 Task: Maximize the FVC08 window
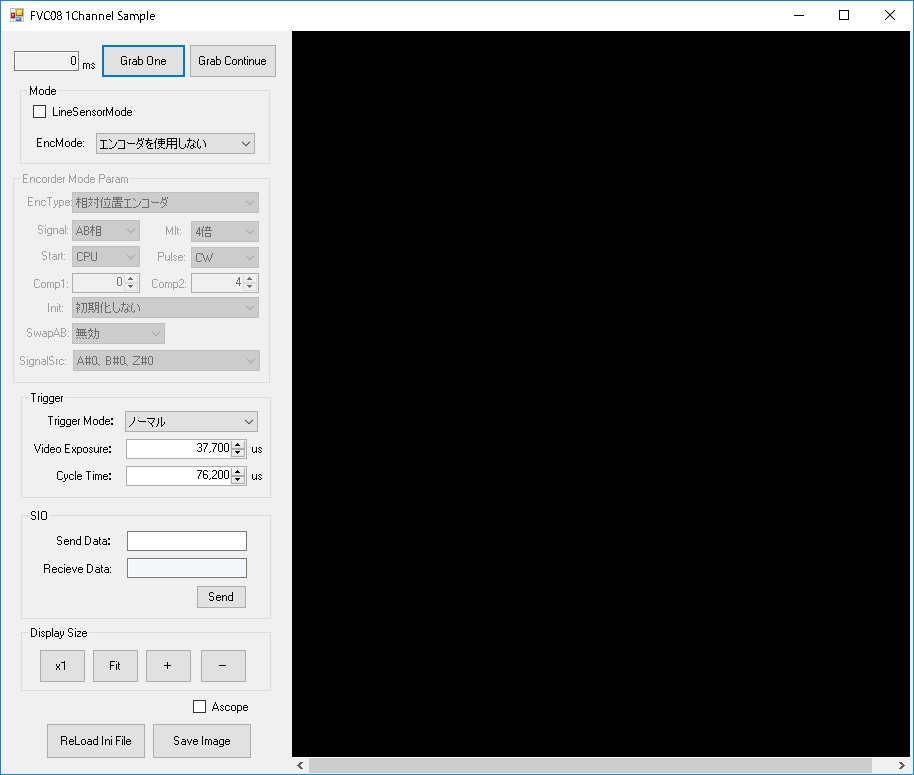(x=844, y=15)
